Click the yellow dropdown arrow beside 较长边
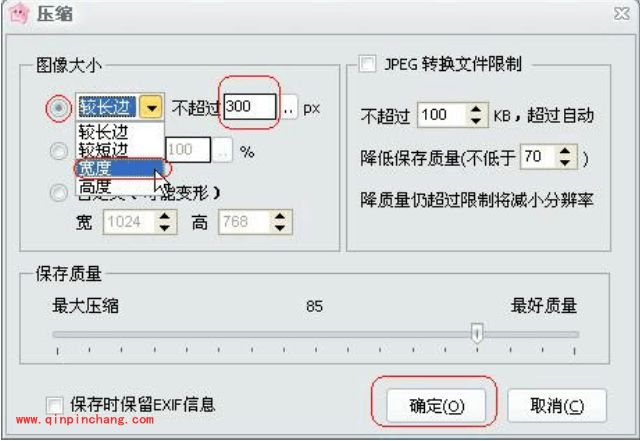 point(151,107)
